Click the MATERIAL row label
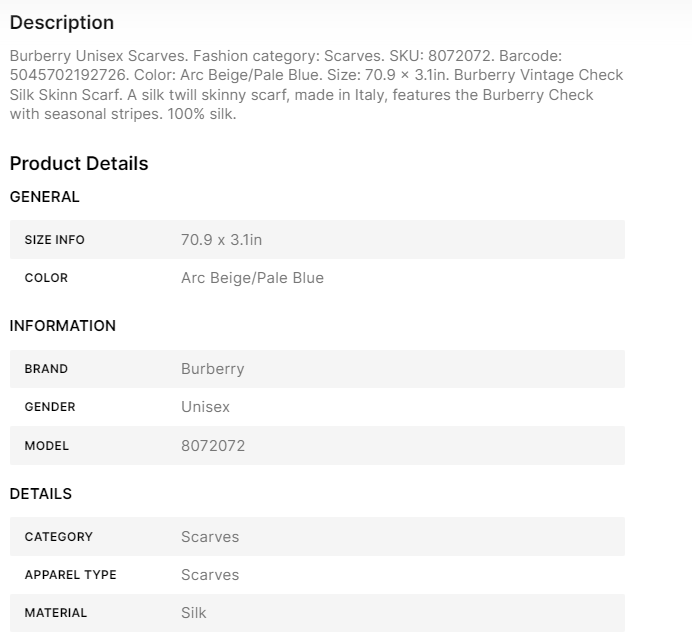The height and width of the screenshot is (636, 692). coord(56,613)
